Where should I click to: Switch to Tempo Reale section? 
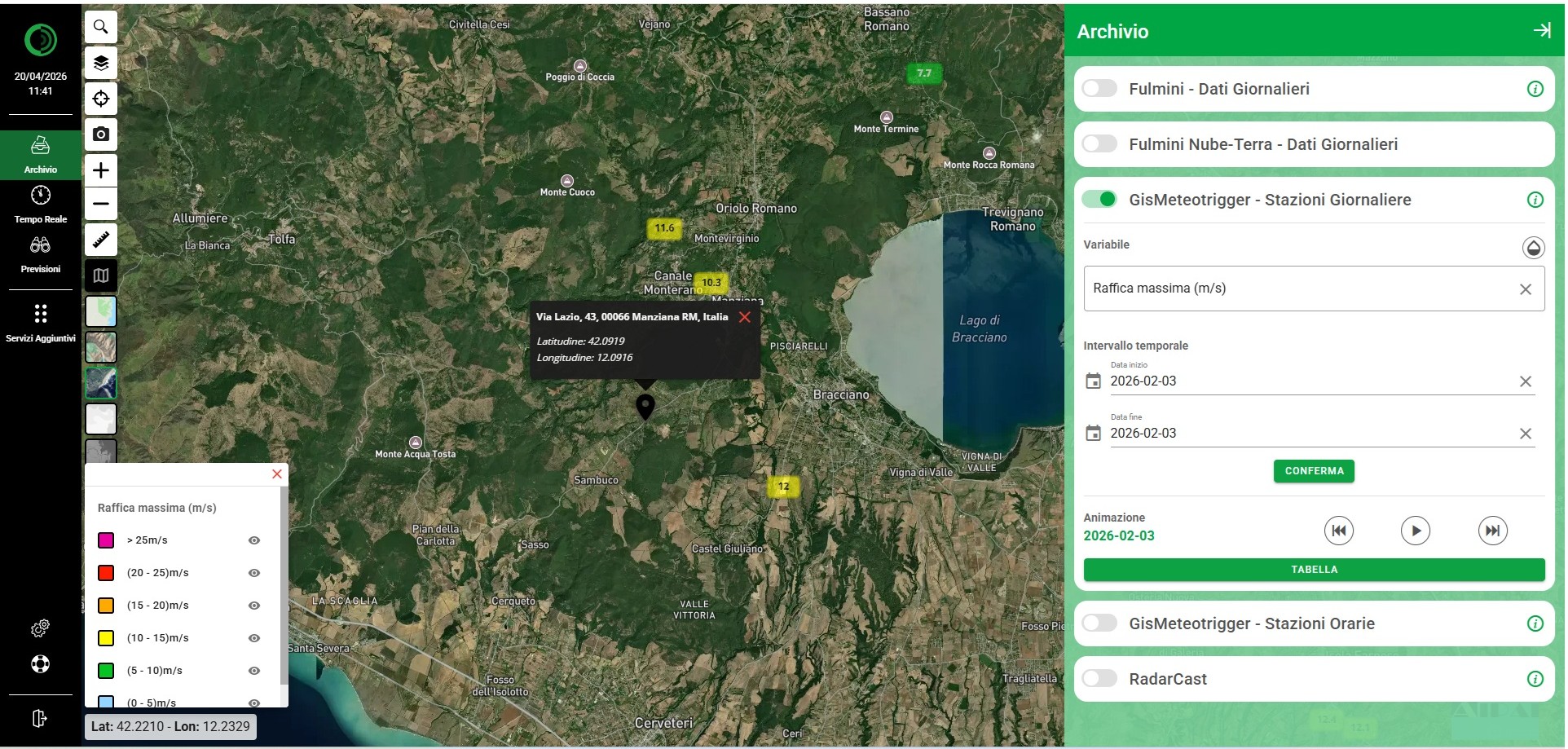[40, 204]
